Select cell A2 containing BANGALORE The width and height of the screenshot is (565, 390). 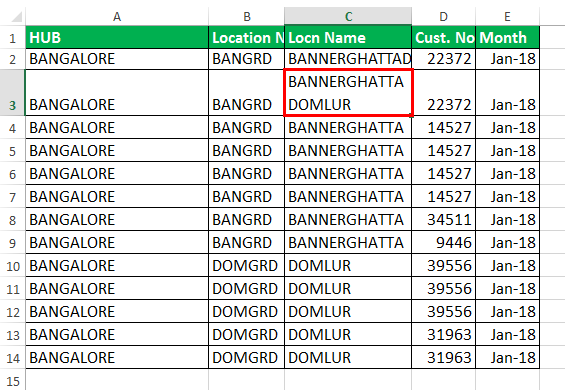117,59
